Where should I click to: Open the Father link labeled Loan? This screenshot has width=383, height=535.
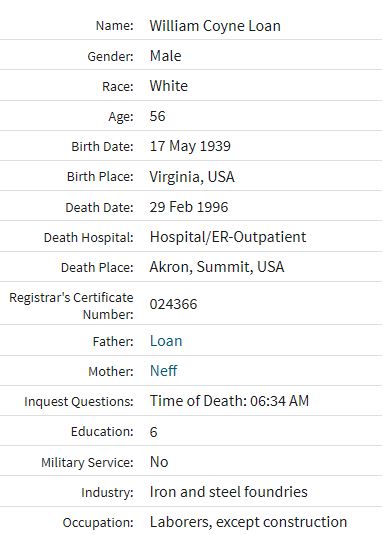(166, 341)
